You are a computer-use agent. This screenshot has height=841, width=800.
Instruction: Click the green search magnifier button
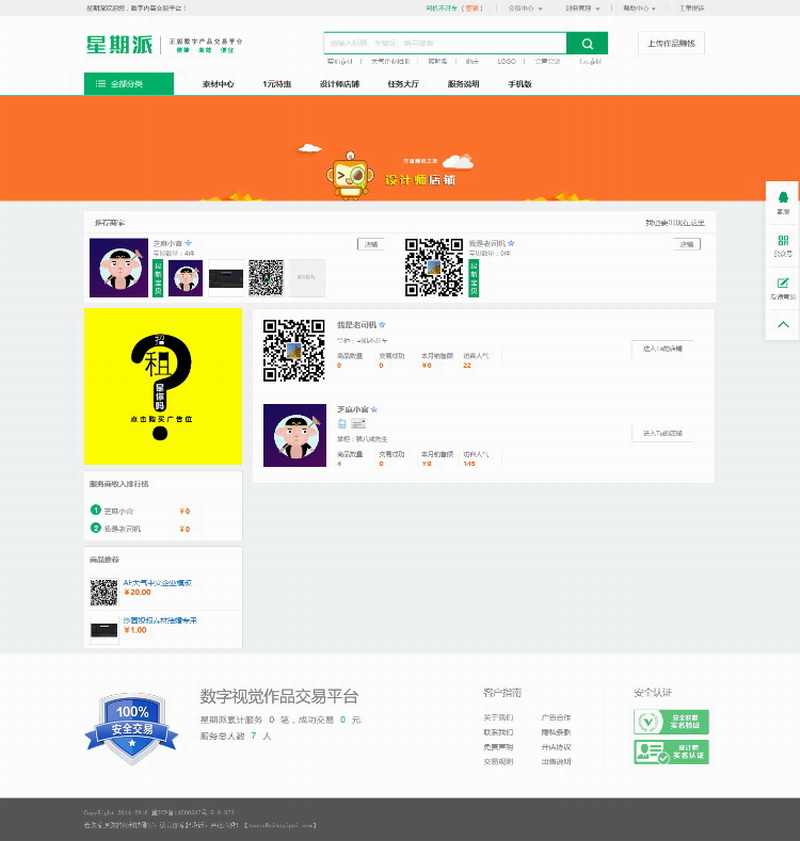click(587, 43)
